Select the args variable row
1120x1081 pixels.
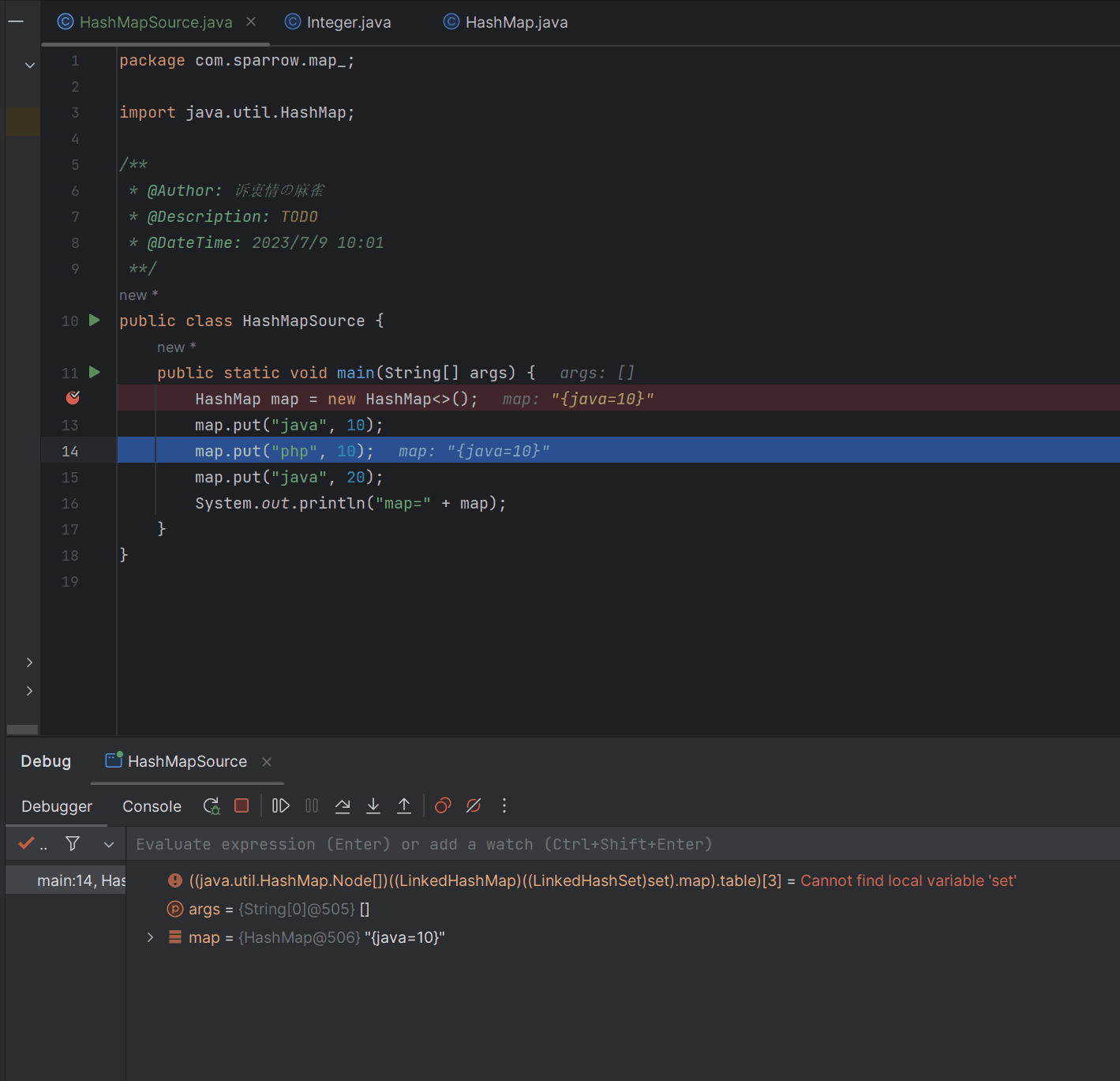pyautogui.click(x=623, y=909)
